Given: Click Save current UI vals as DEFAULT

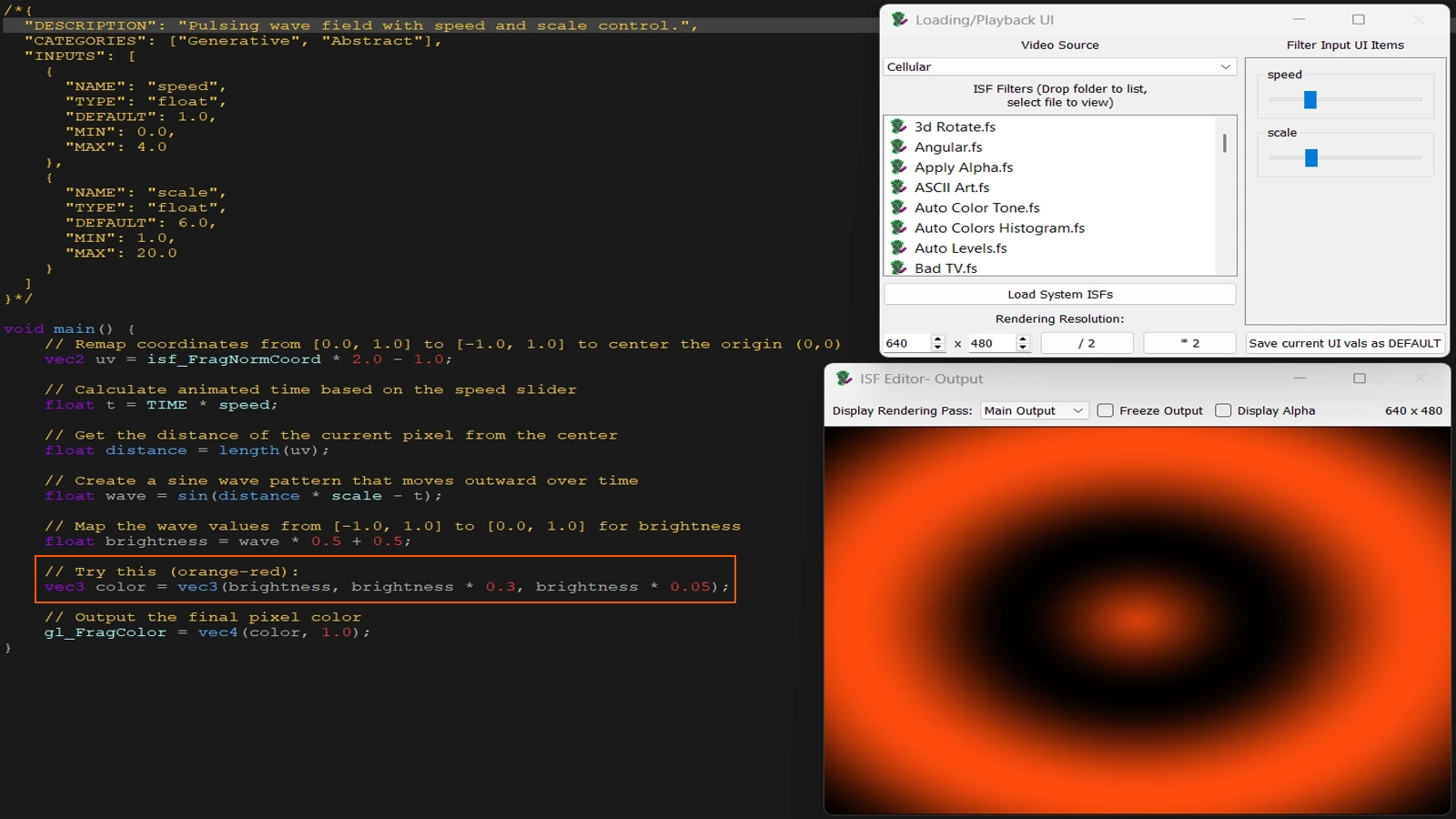Looking at the screenshot, I should click(1345, 343).
